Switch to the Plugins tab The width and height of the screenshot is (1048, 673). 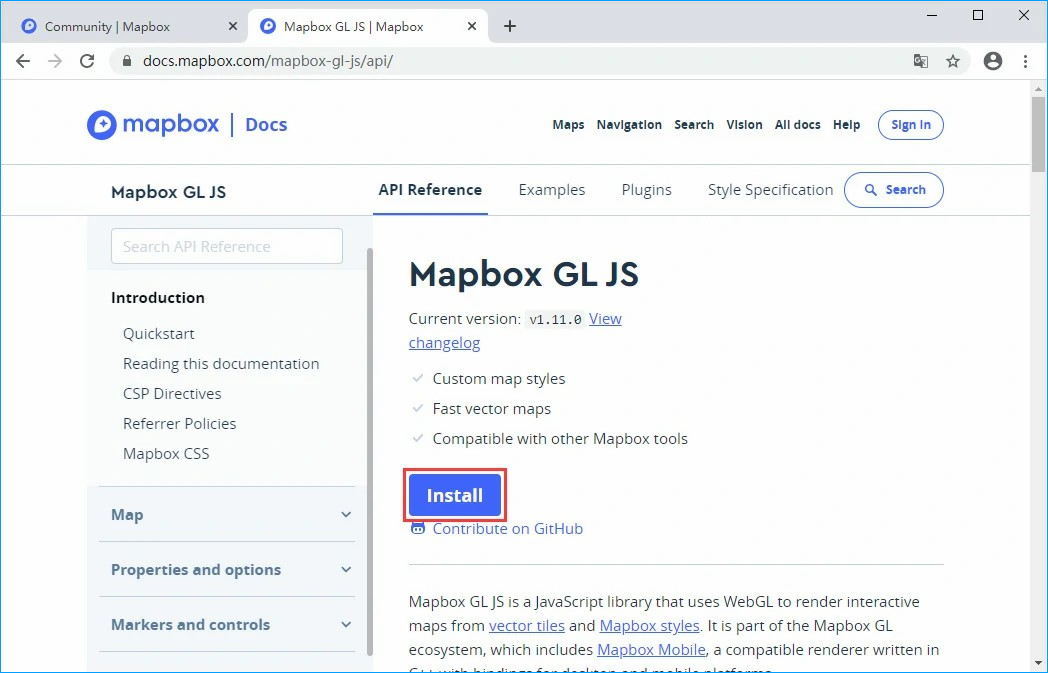tap(646, 189)
